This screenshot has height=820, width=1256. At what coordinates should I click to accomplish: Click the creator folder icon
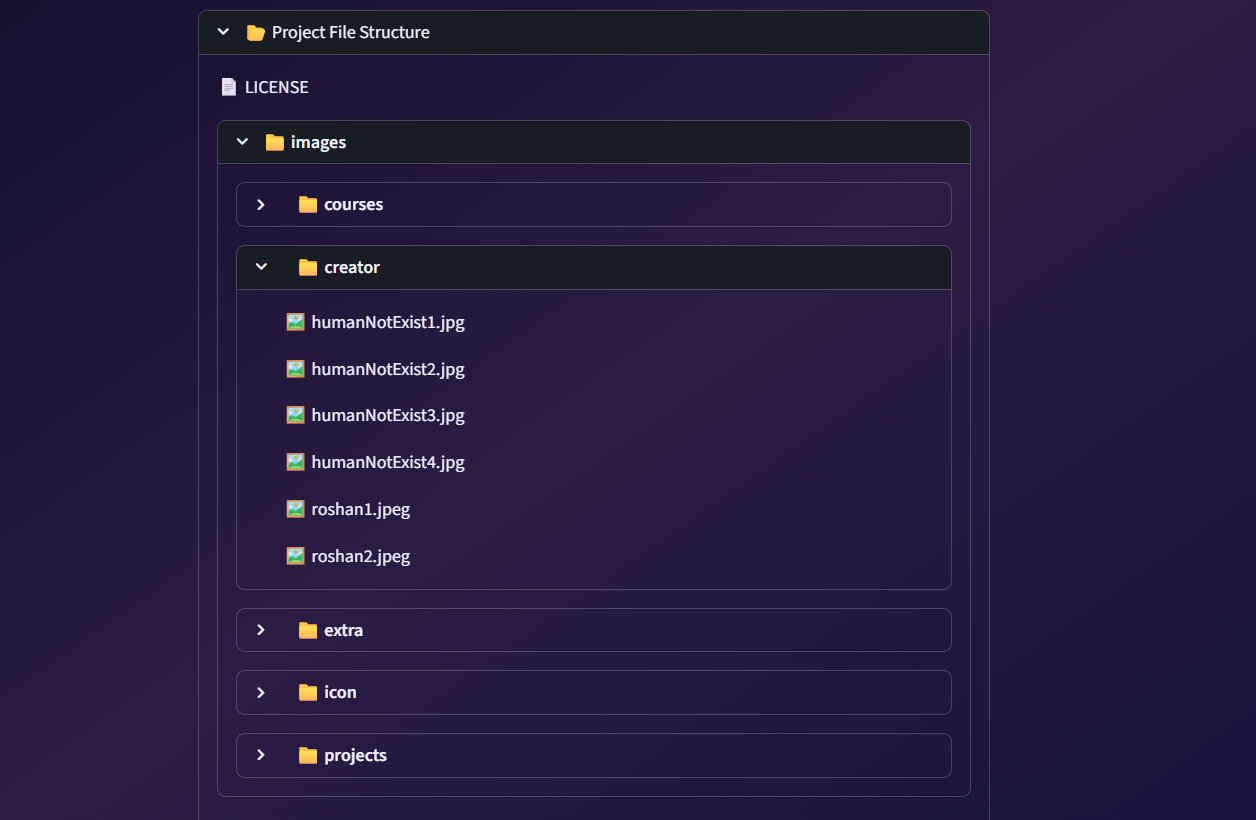point(308,267)
